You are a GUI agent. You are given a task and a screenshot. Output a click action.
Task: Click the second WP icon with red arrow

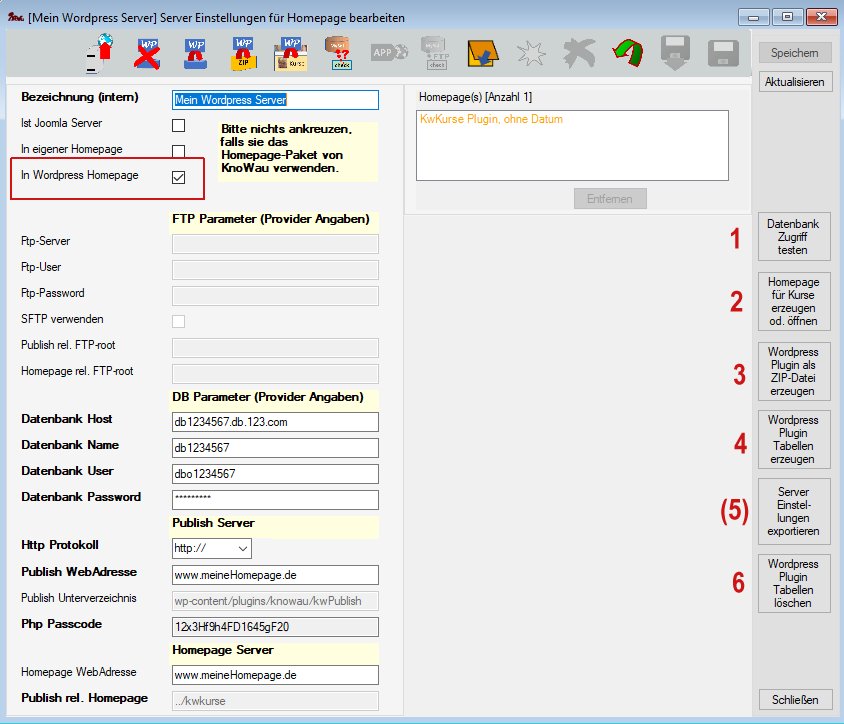coord(196,53)
